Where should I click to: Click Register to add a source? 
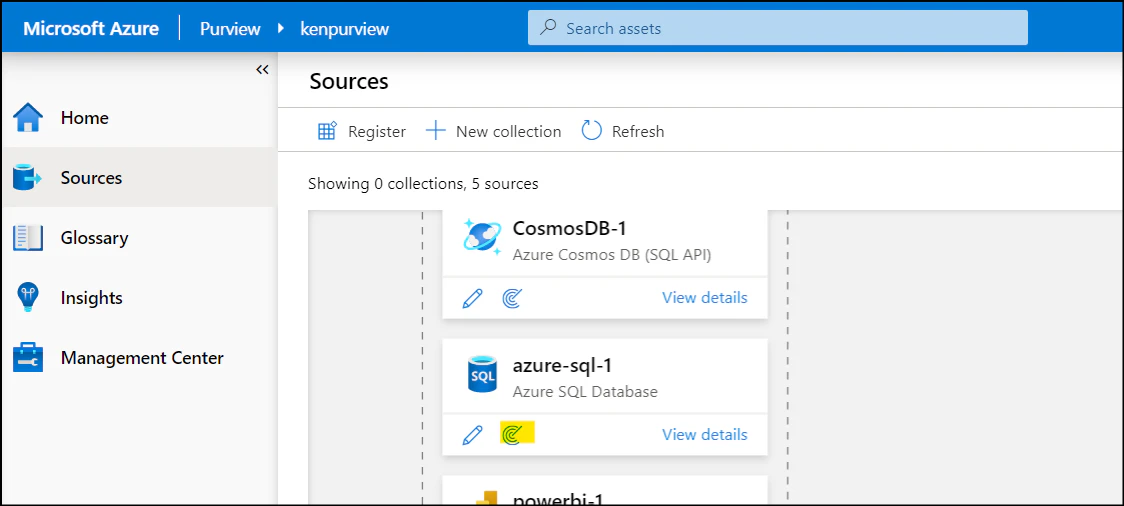362,132
